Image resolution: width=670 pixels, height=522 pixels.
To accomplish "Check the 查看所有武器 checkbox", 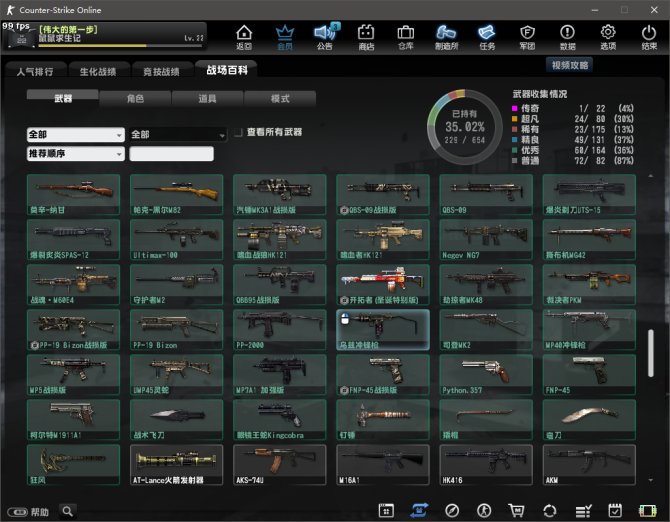I will pyautogui.click(x=238, y=132).
